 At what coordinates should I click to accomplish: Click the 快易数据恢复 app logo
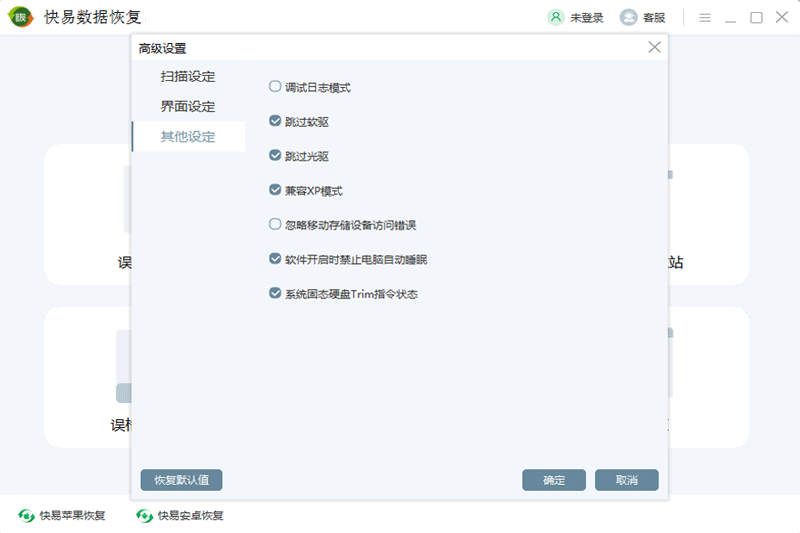22,17
